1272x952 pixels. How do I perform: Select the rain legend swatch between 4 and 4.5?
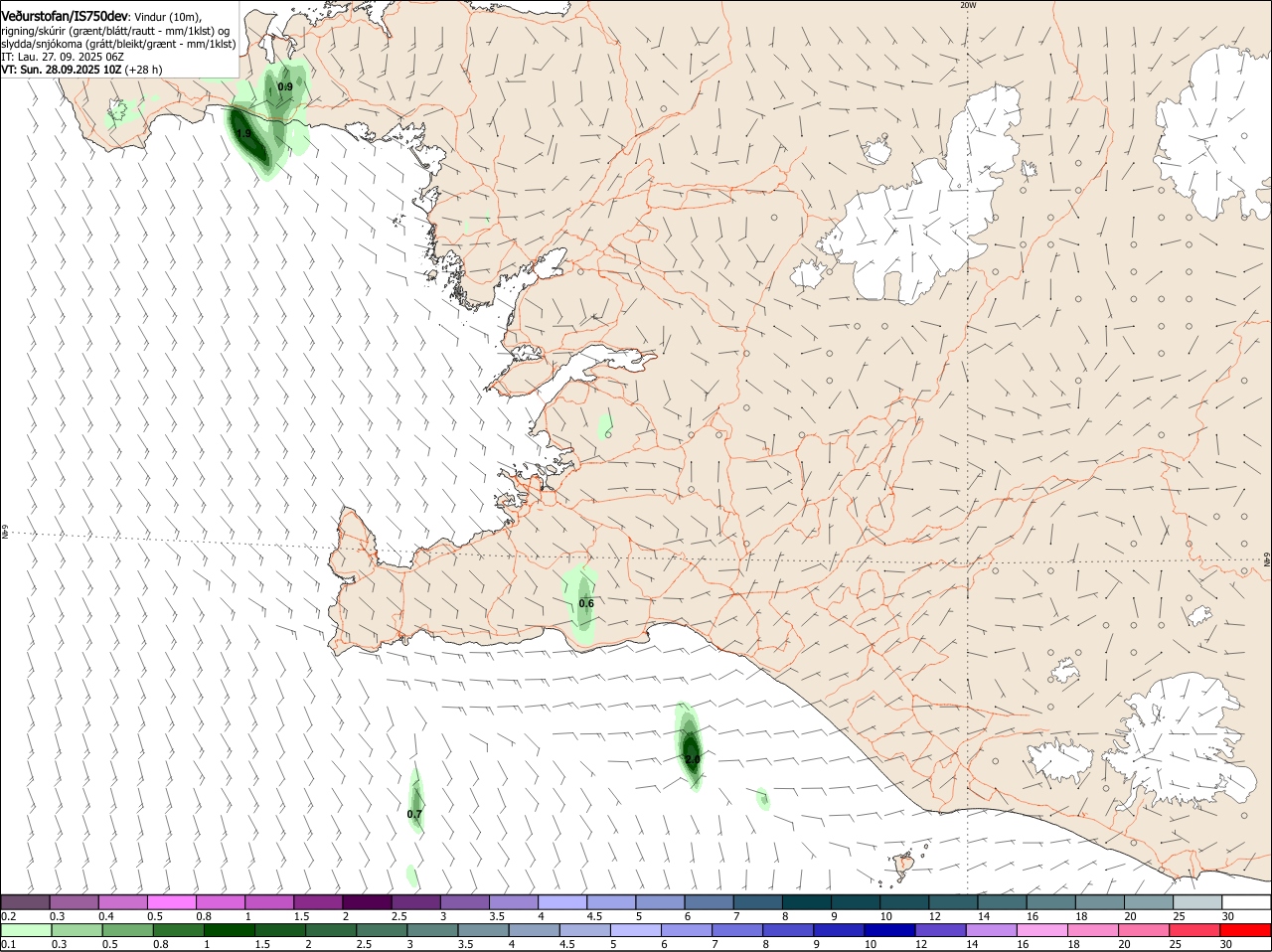[x=534, y=930]
